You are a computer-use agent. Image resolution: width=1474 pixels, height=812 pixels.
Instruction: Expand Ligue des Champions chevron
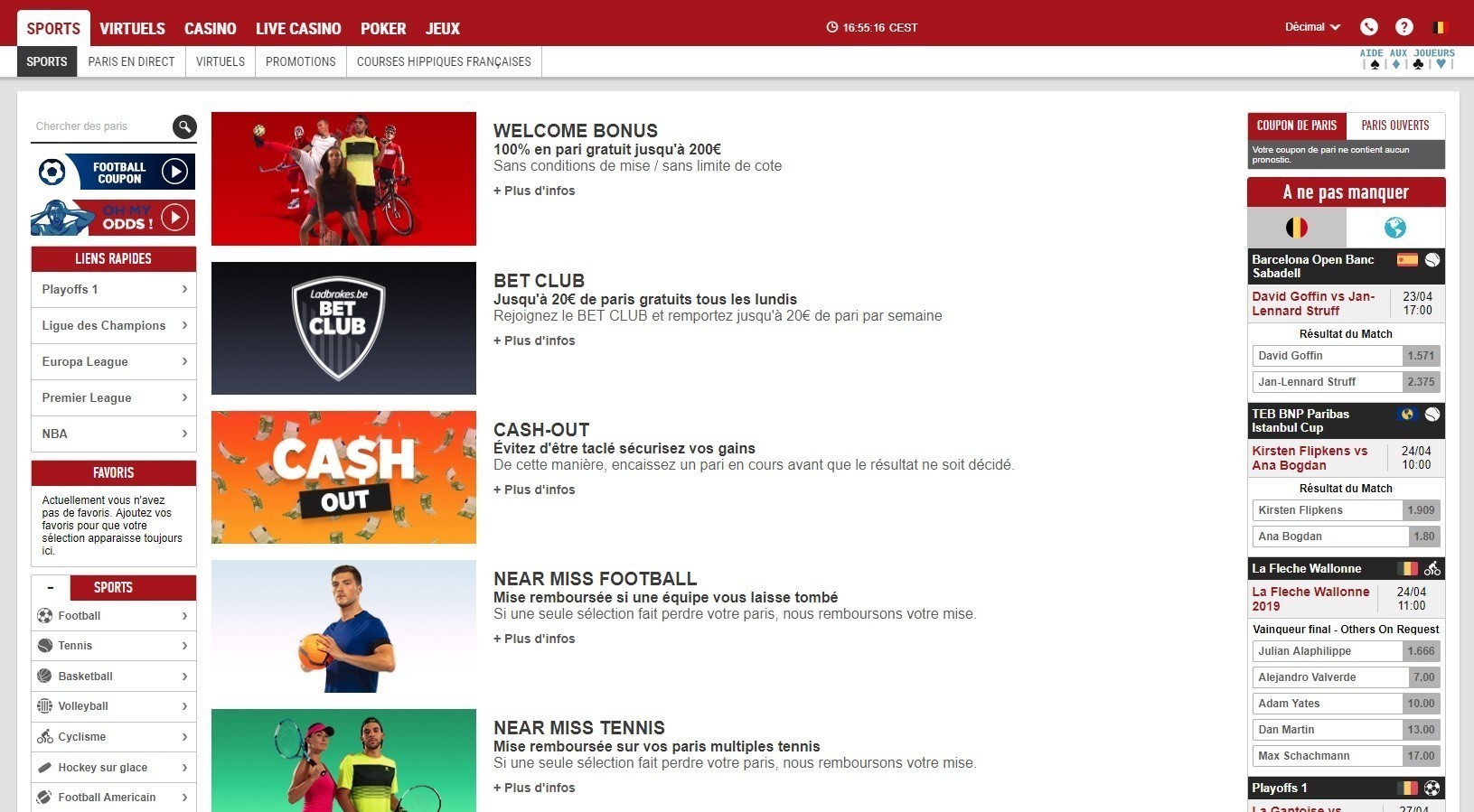pyautogui.click(x=184, y=326)
